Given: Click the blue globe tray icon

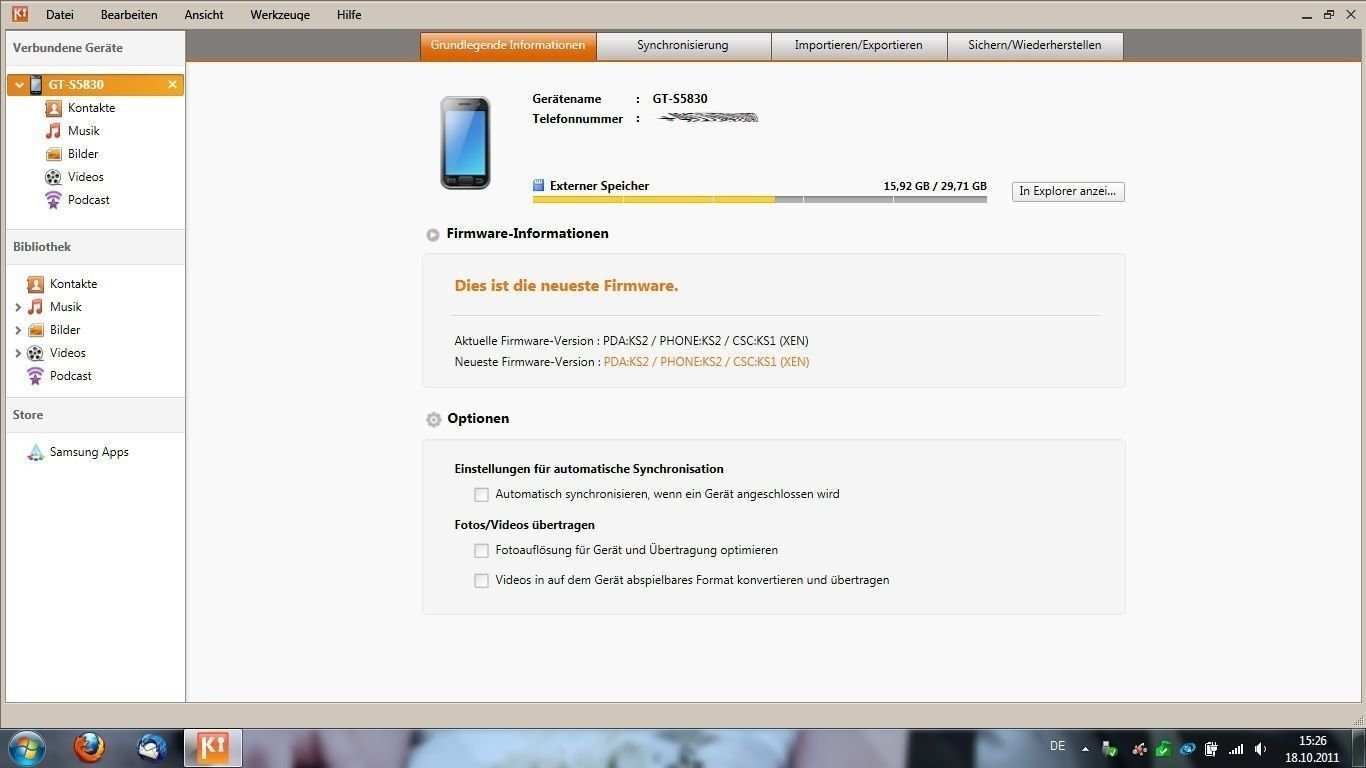Looking at the screenshot, I should (x=1187, y=749).
